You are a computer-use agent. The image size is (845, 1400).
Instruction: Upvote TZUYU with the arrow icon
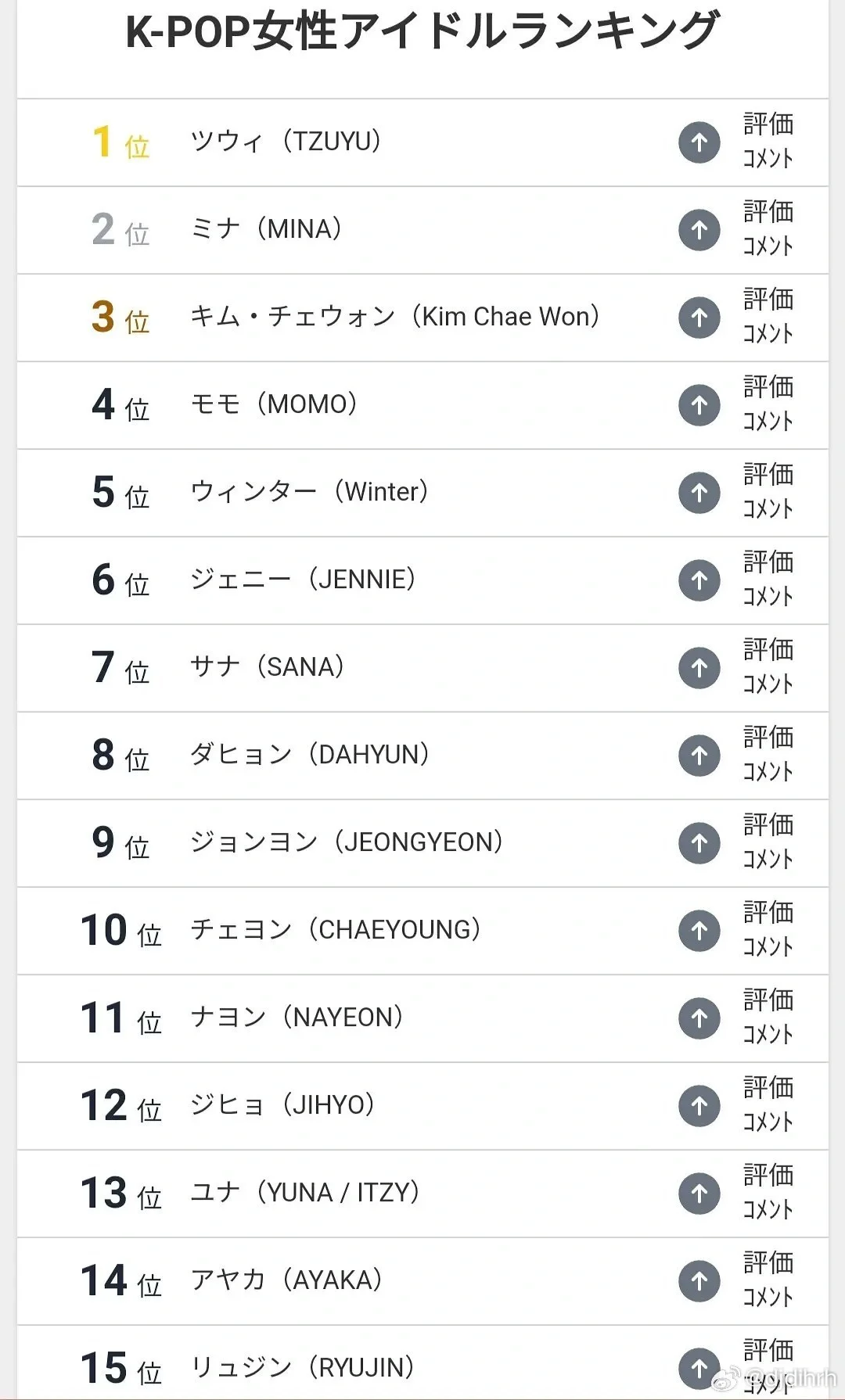699,142
